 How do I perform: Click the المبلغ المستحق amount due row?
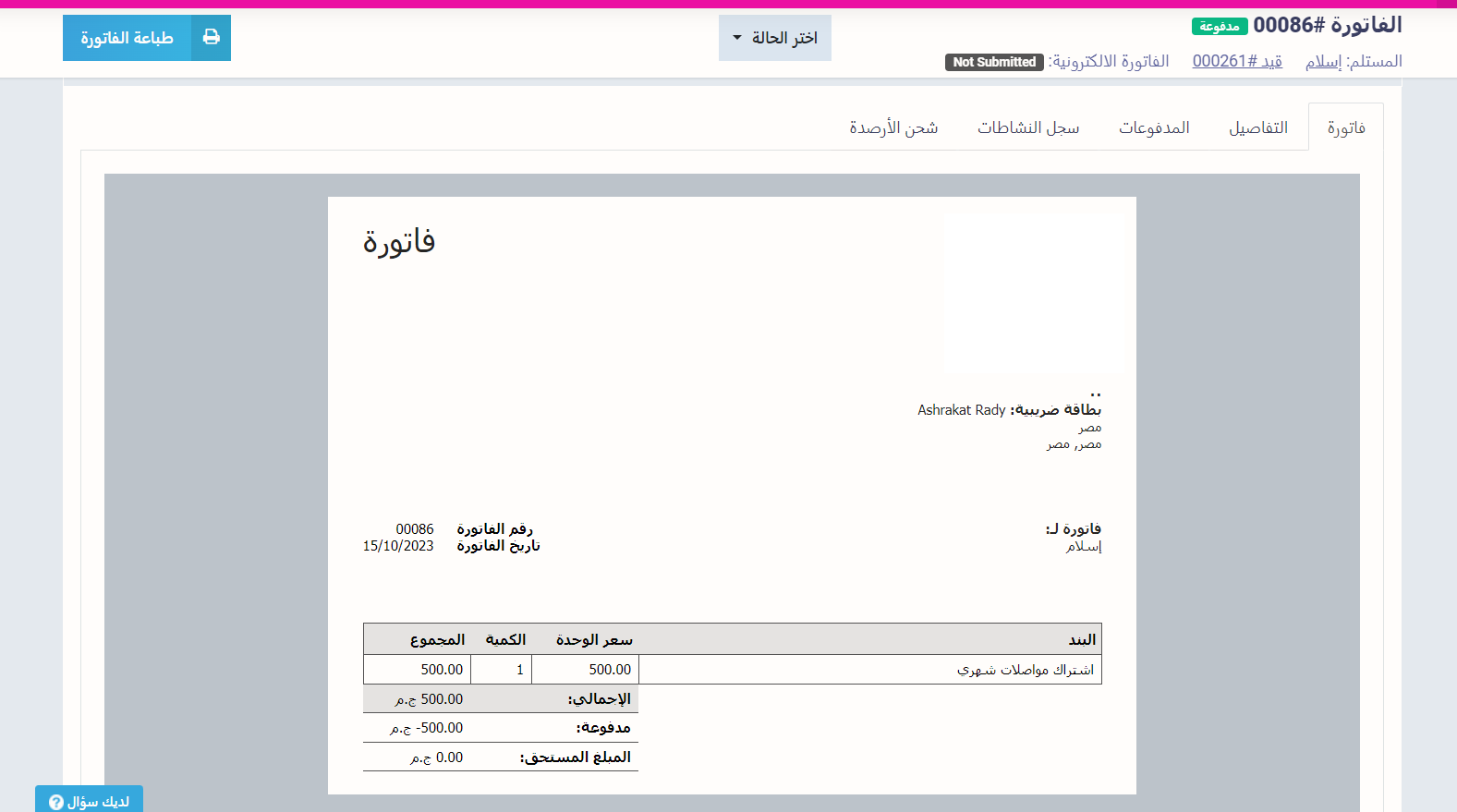[x=500, y=757]
